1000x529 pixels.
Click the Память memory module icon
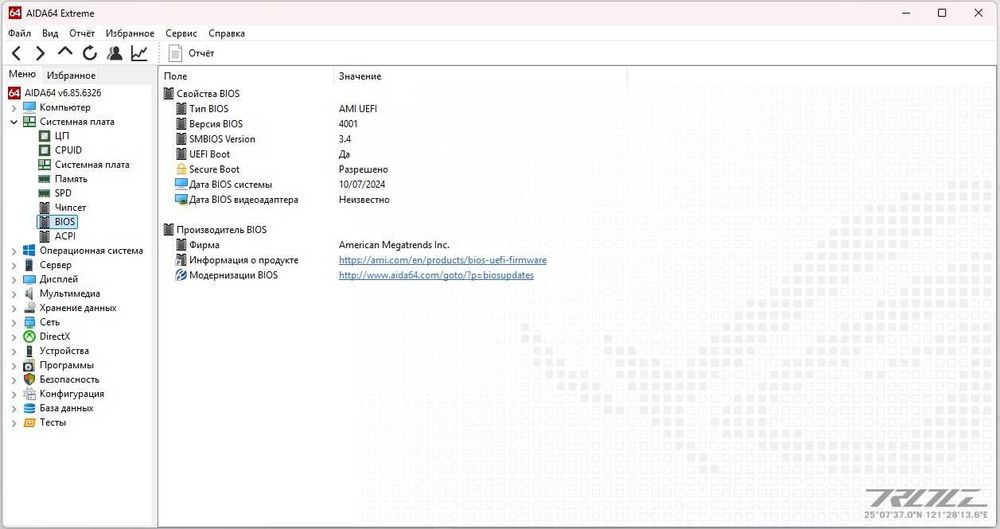[x=44, y=179]
